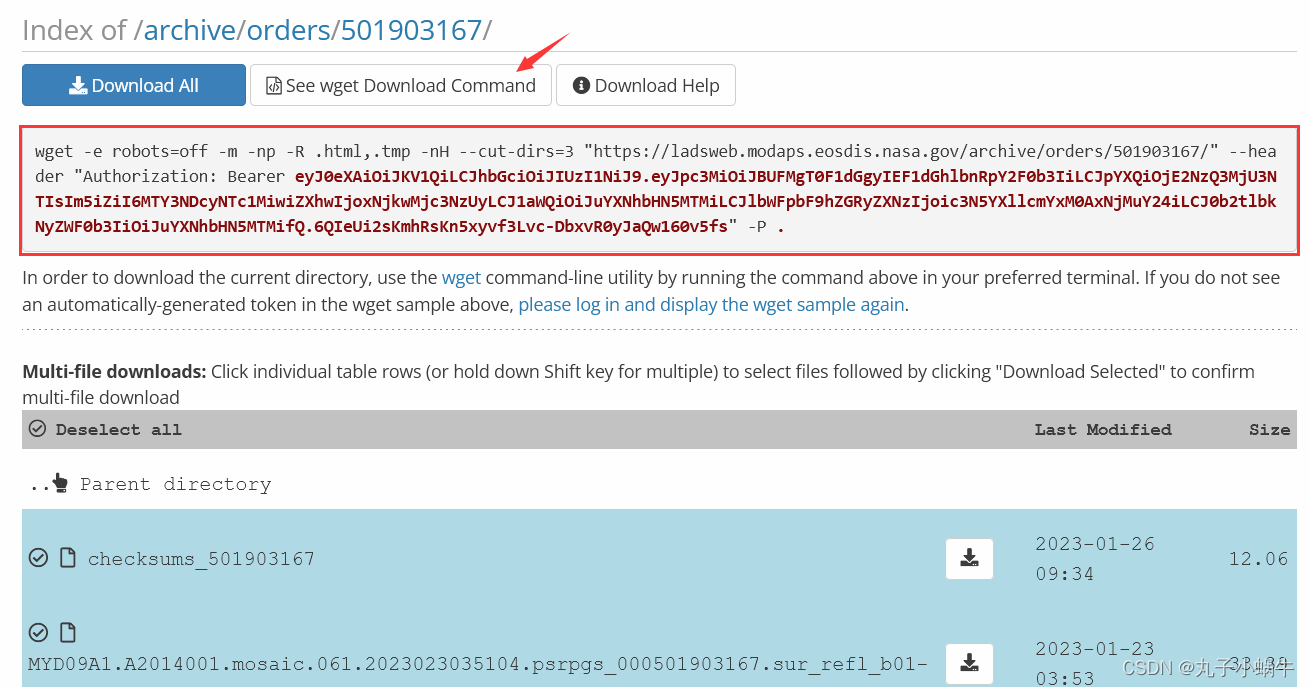Click the document icon next to the MYD09A1 file

coord(66,632)
